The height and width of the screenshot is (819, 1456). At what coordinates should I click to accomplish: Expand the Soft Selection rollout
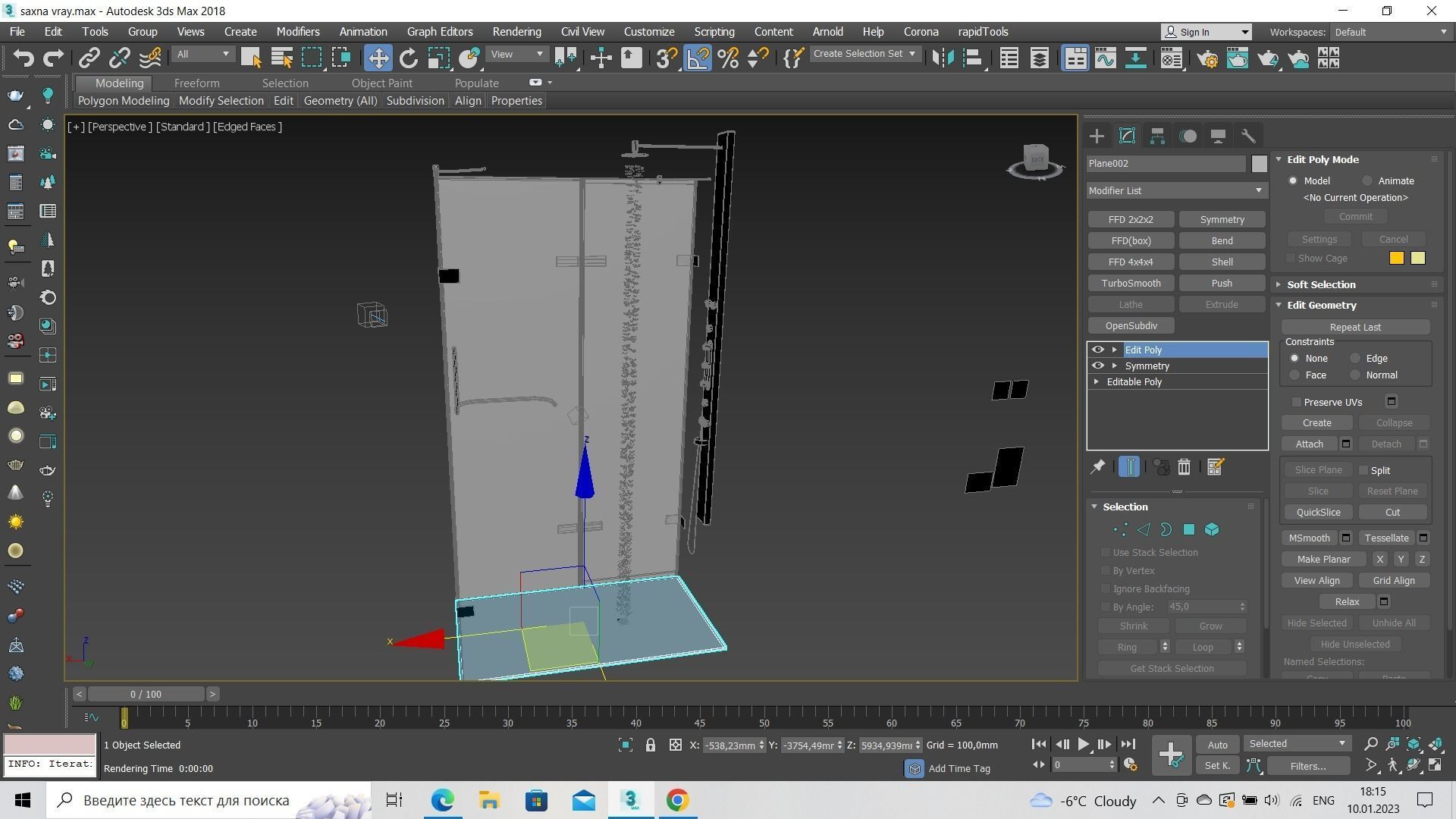tap(1320, 284)
